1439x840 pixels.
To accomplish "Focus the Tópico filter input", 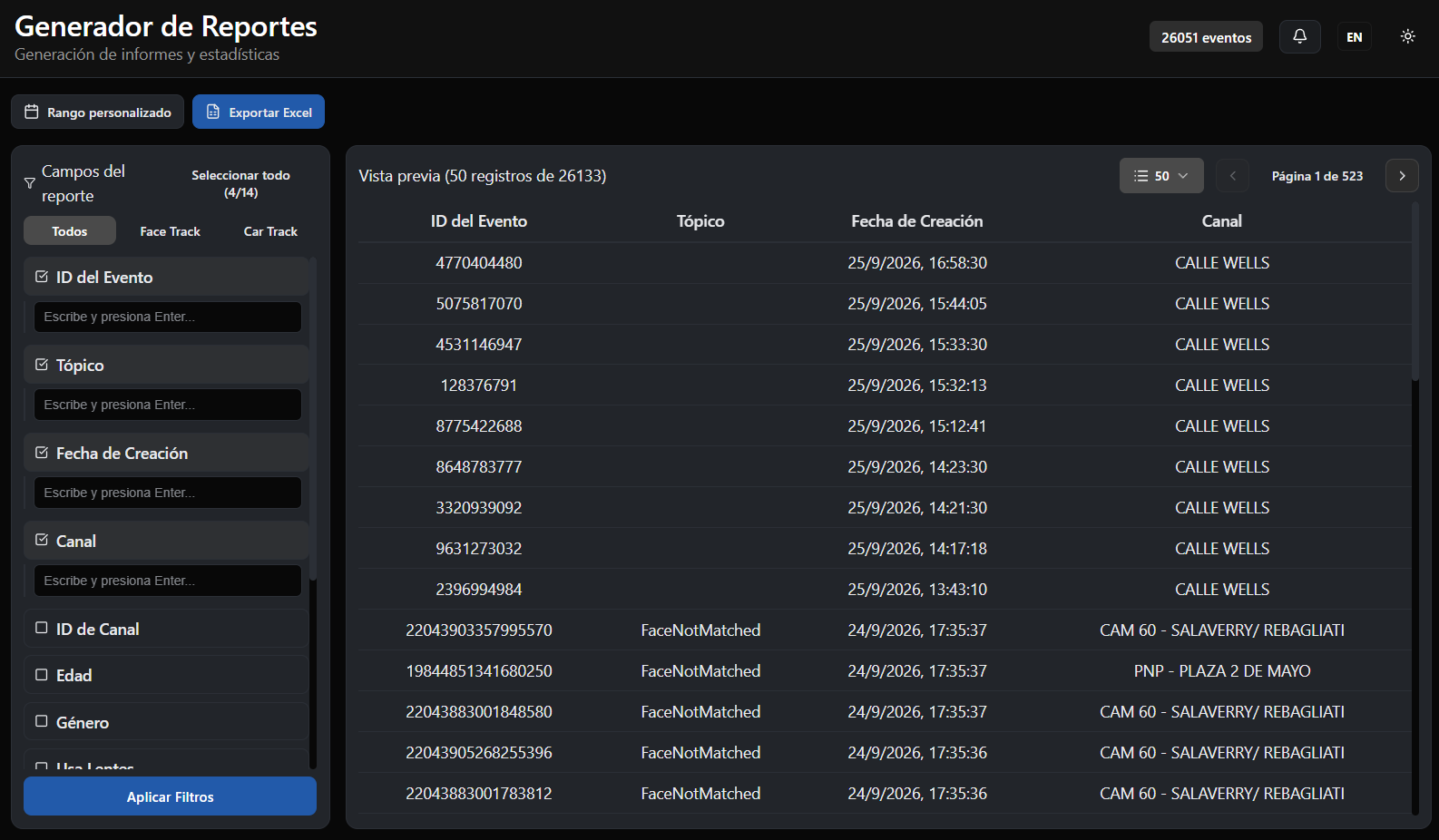I will pos(168,405).
